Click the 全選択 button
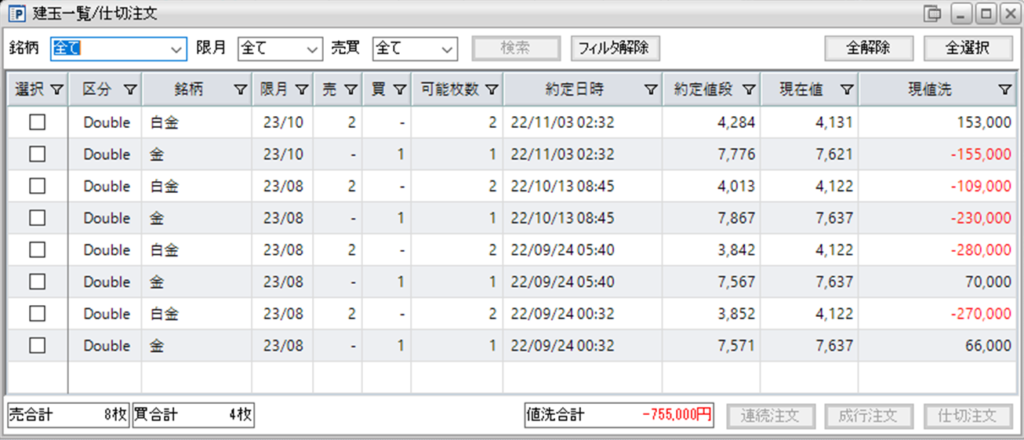The height and width of the screenshot is (440, 1024). point(968,48)
